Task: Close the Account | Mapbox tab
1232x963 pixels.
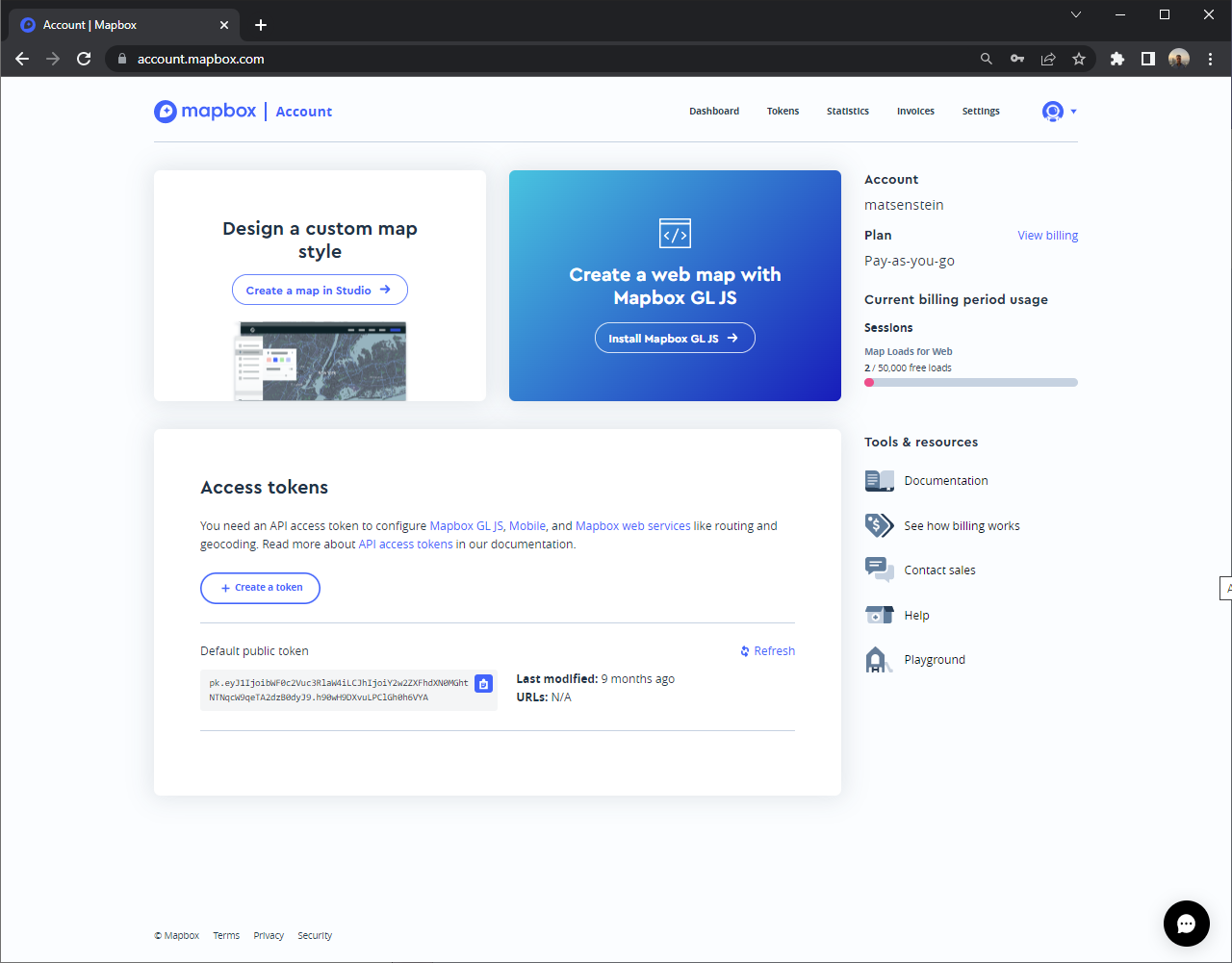Action: click(x=225, y=25)
